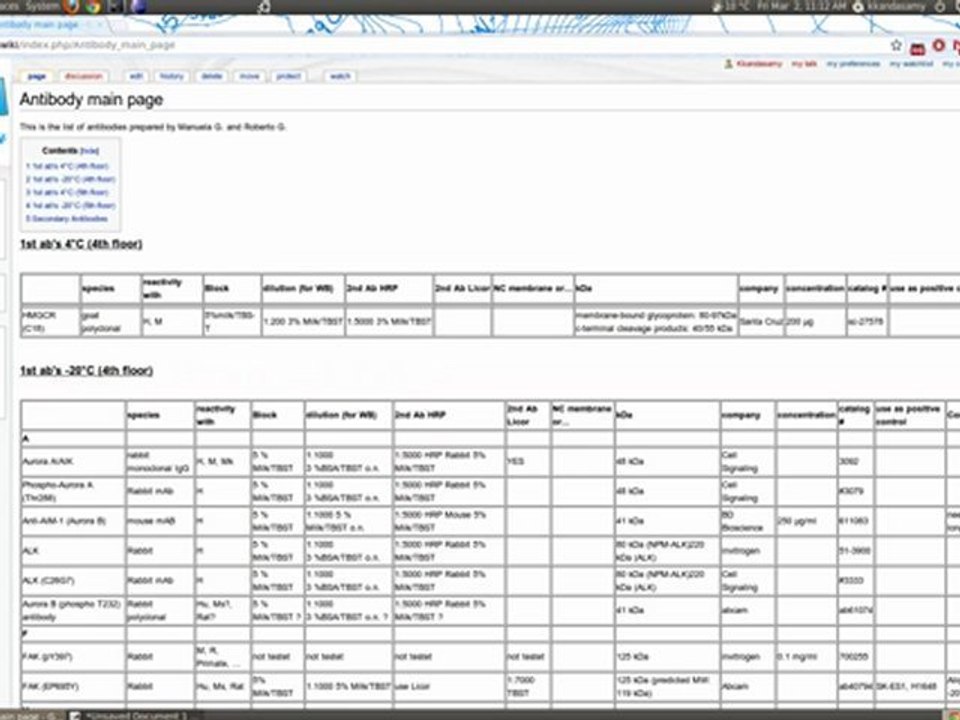Launch Chrome from the top panel
Screen dimensions: 960x720
93,7
